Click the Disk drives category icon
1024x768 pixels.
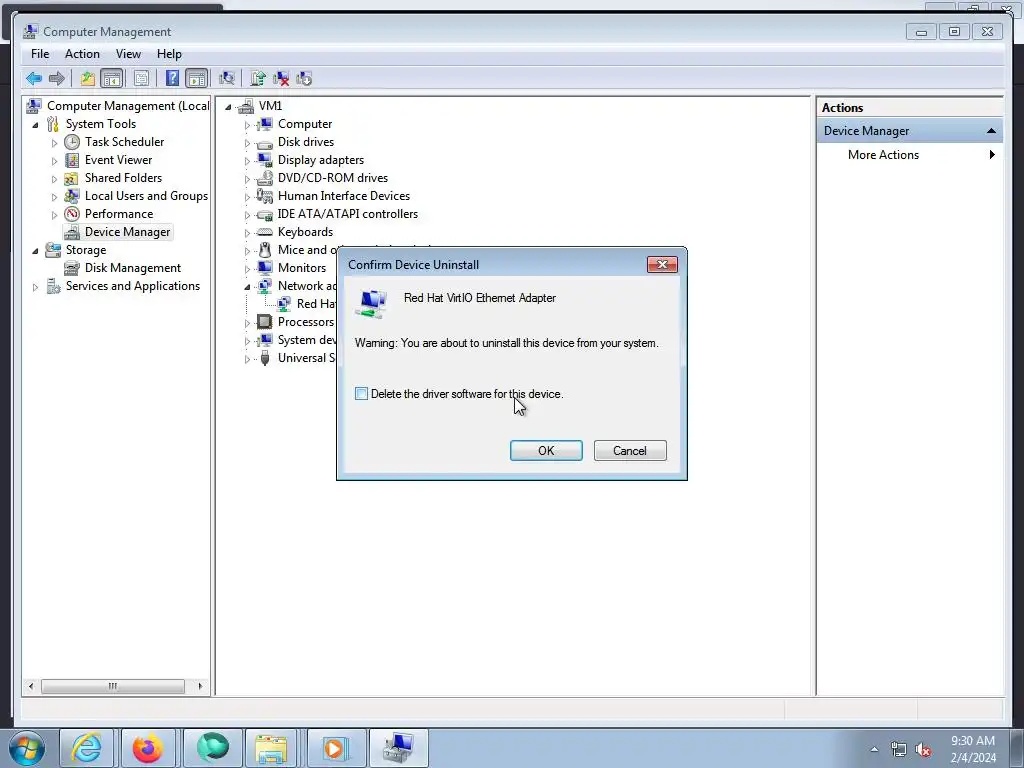click(x=264, y=142)
